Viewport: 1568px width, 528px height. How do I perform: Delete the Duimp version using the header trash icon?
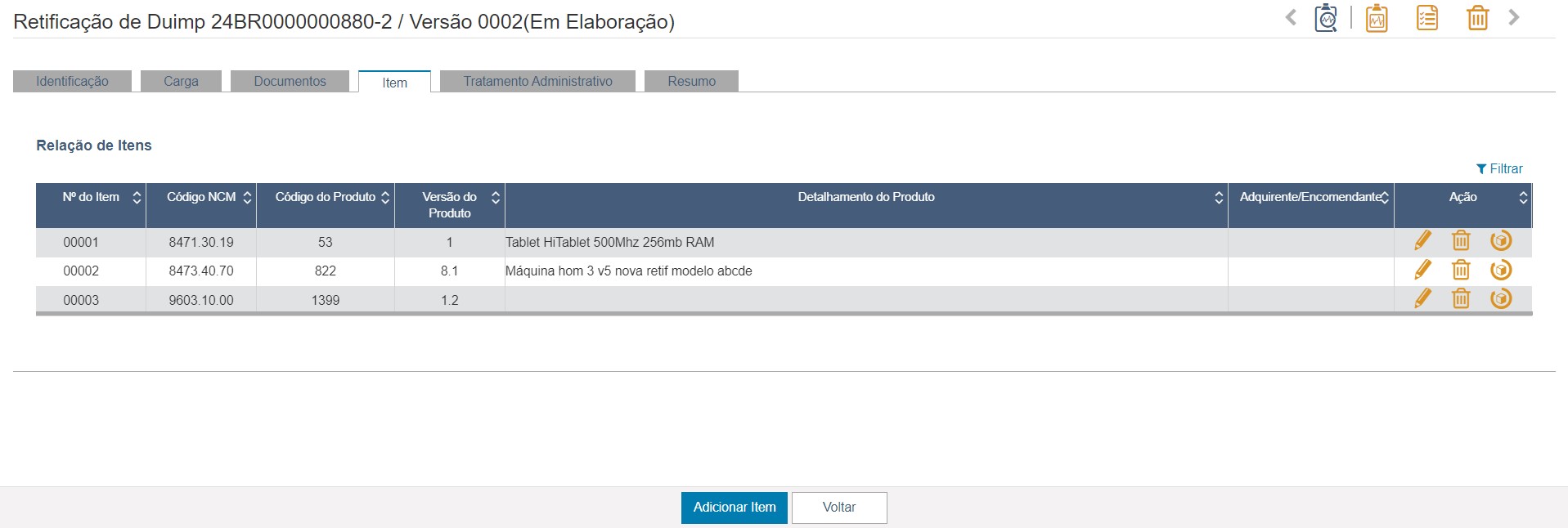1477,18
